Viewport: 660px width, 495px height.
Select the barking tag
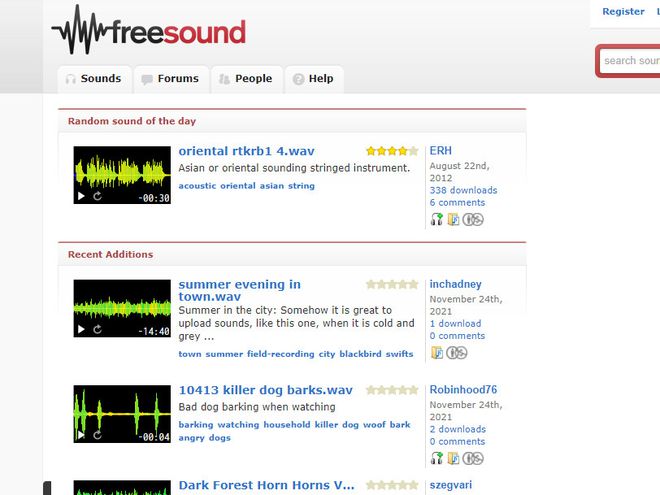(x=196, y=425)
